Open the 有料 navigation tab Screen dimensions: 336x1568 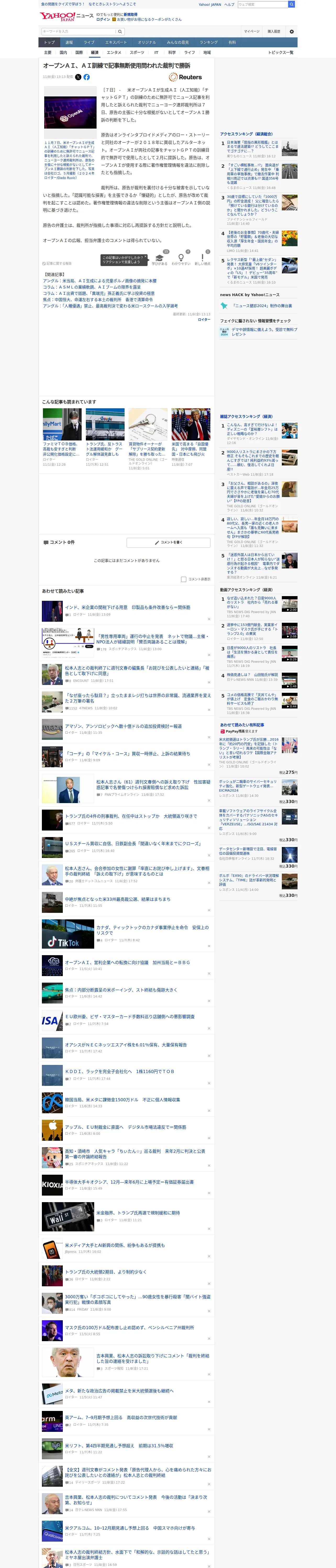[232, 43]
